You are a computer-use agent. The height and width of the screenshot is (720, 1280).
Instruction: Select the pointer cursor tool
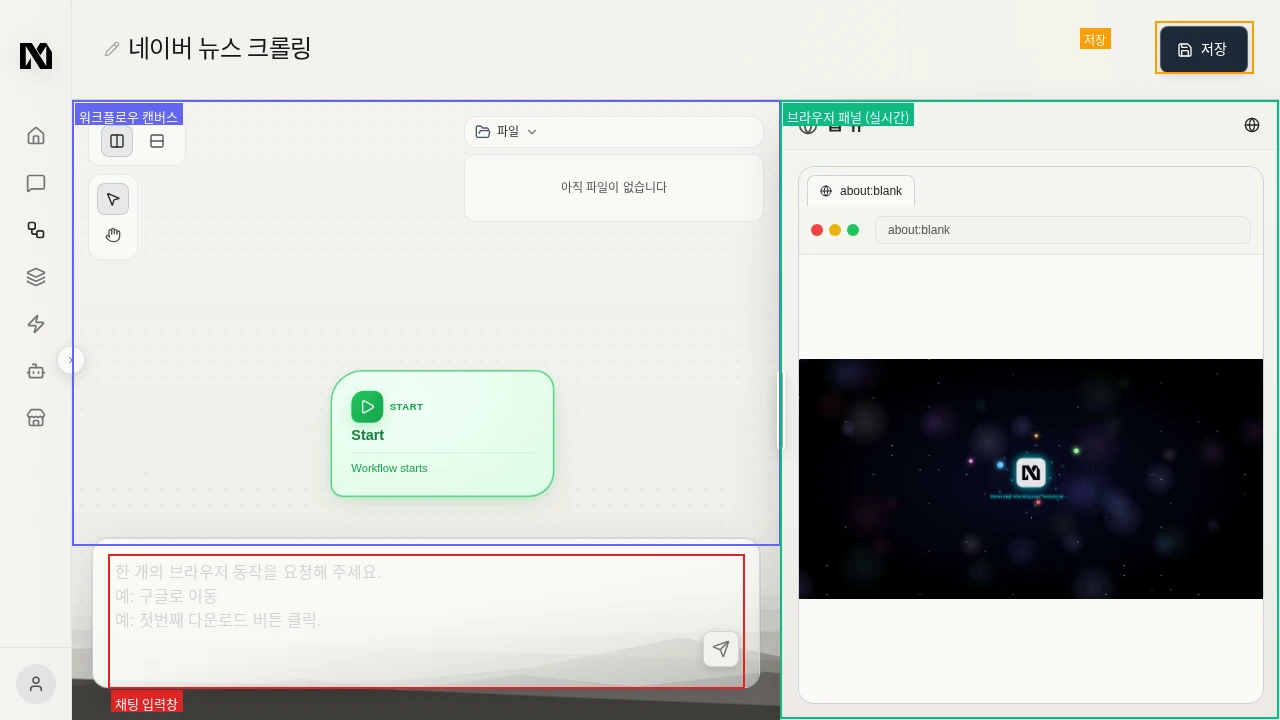click(113, 199)
